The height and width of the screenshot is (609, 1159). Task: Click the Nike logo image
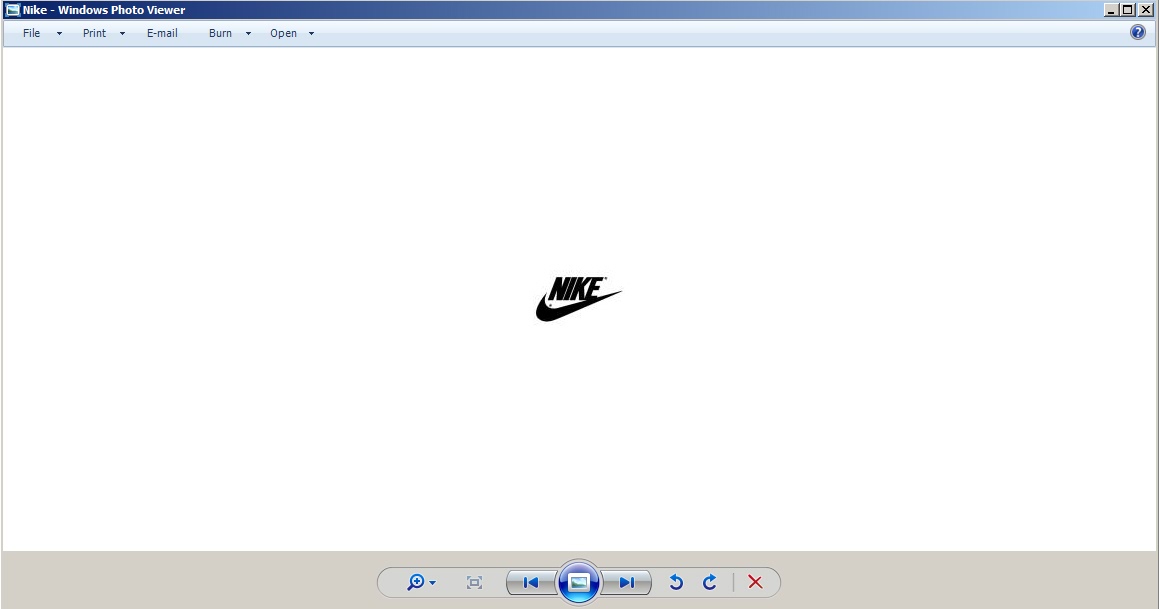578,297
